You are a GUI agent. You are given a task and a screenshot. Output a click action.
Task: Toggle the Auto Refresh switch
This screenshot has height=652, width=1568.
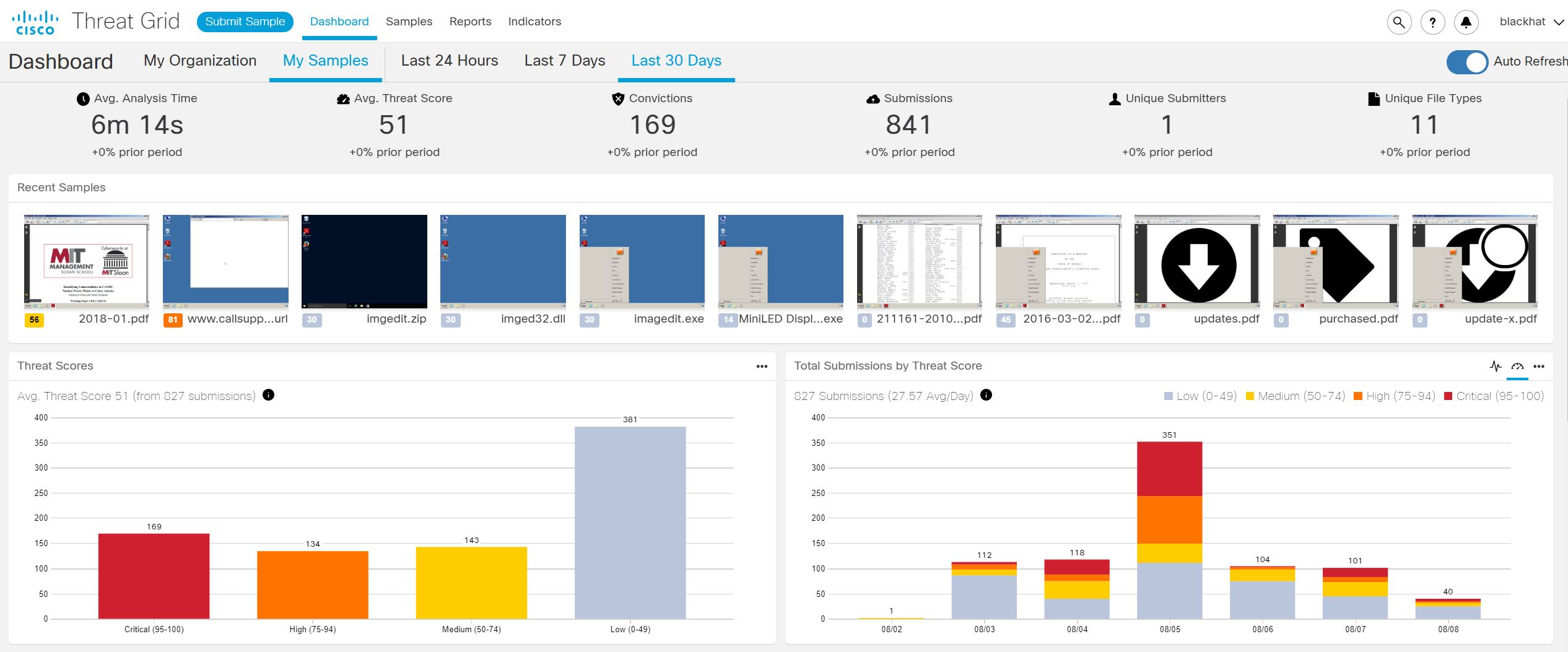coord(1466,61)
